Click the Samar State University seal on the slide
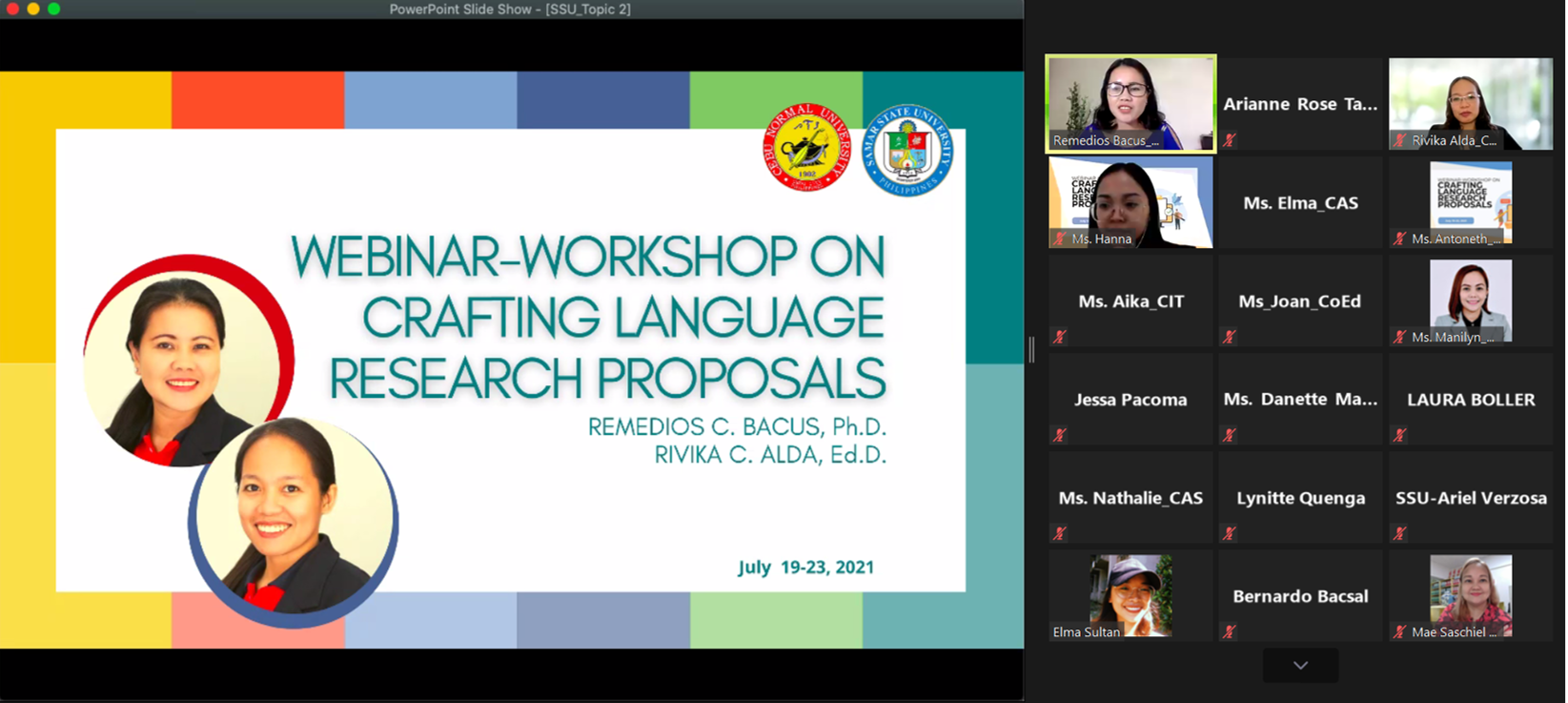 point(906,151)
